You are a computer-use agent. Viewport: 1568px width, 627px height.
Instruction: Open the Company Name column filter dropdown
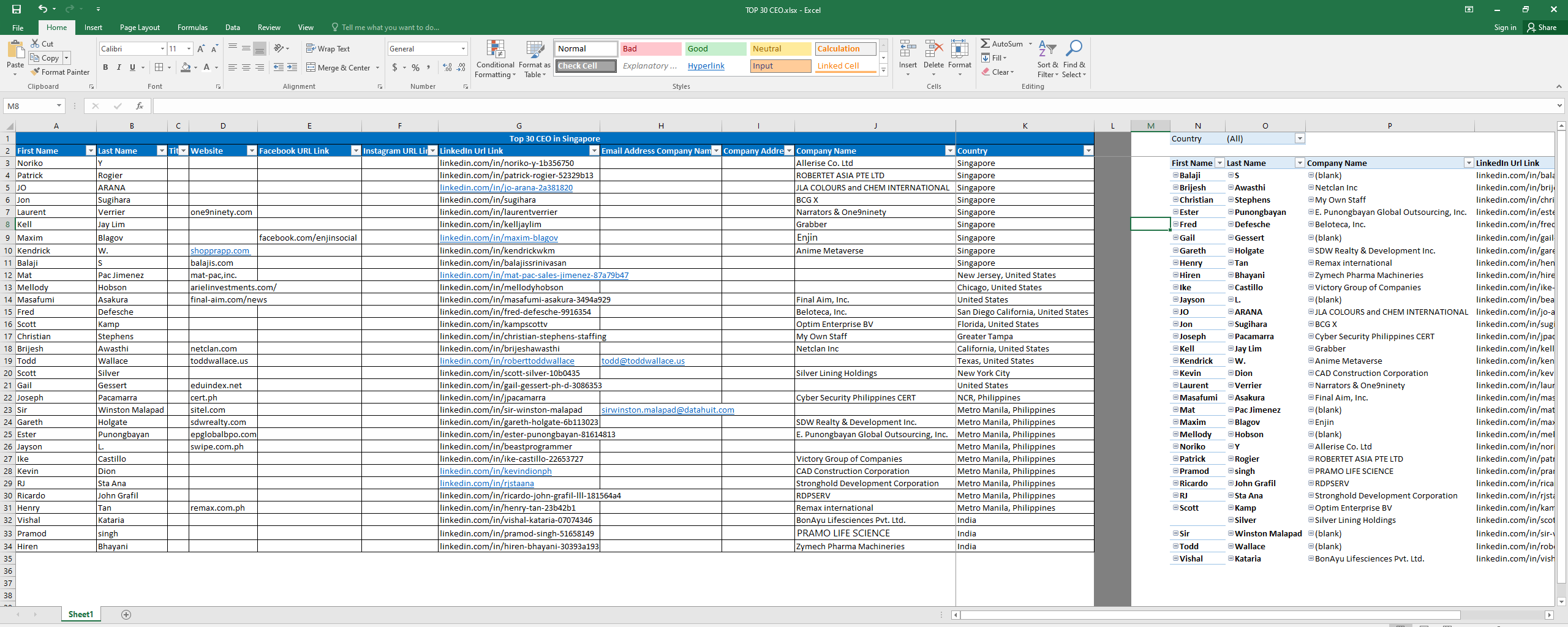950,151
